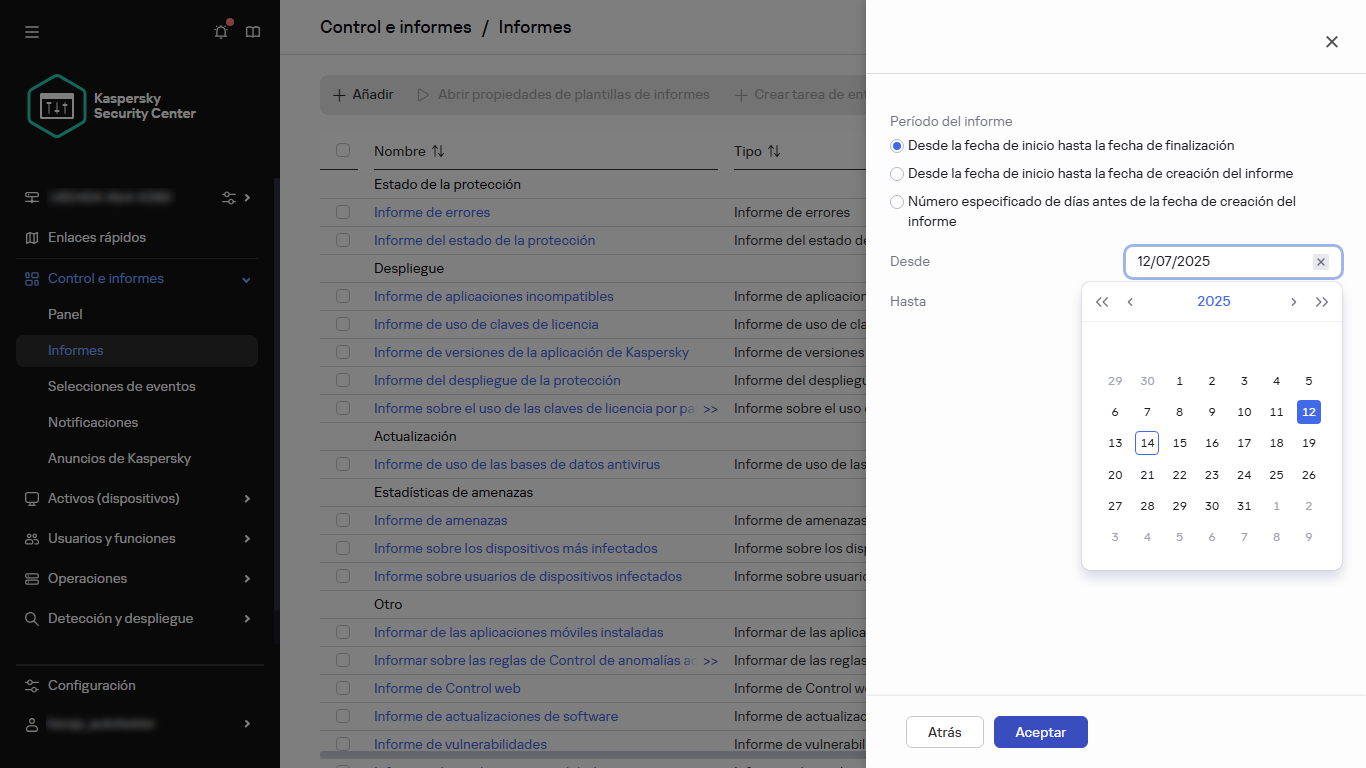
Task: Open Selecciones de eventos page
Action: coord(121,386)
